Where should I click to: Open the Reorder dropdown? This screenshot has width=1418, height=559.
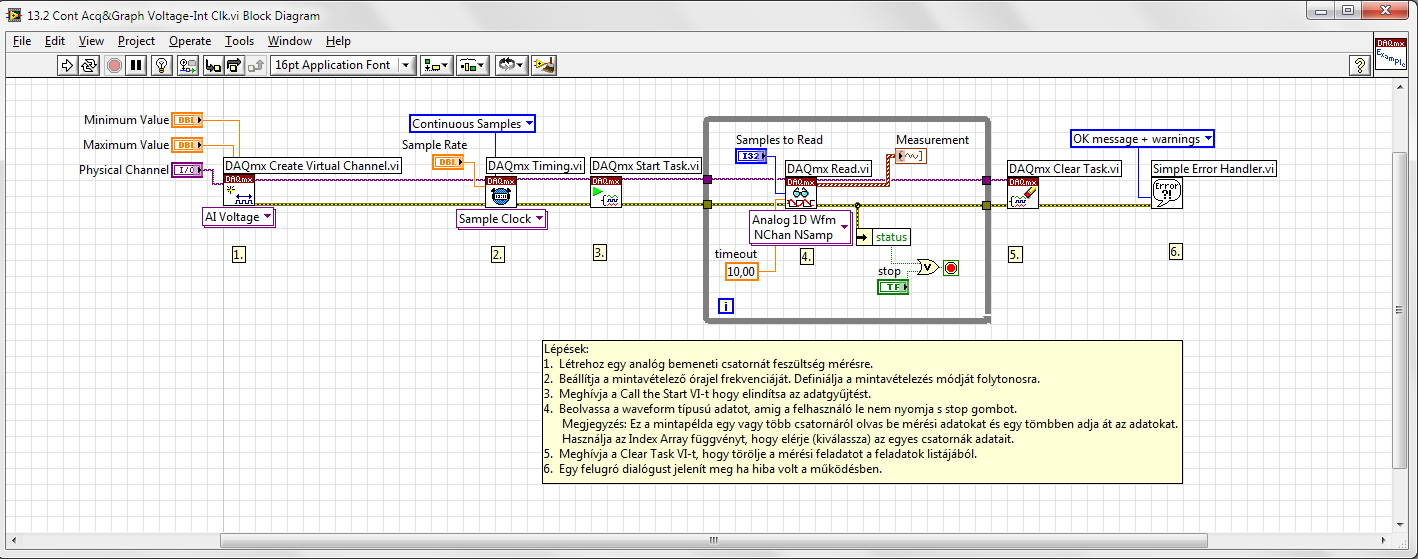pyautogui.click(x=511, y=65)
